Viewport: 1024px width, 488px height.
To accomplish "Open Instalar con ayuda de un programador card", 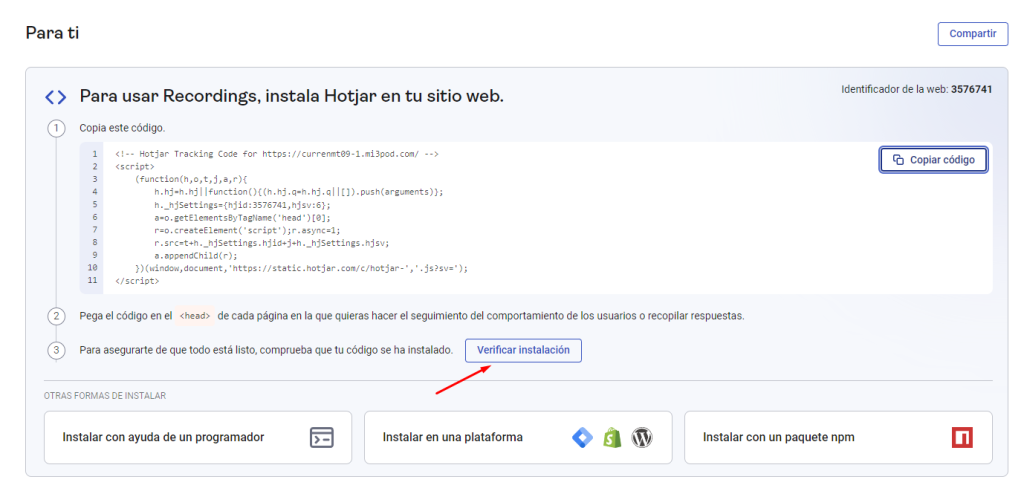I will (198, 437).
